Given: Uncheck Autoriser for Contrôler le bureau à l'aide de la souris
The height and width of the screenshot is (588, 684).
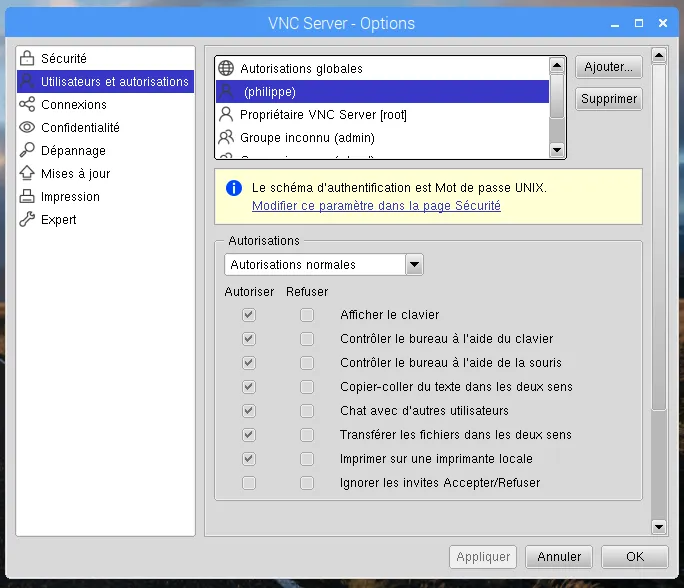Looking at the screenshot, I should [249, 362].
